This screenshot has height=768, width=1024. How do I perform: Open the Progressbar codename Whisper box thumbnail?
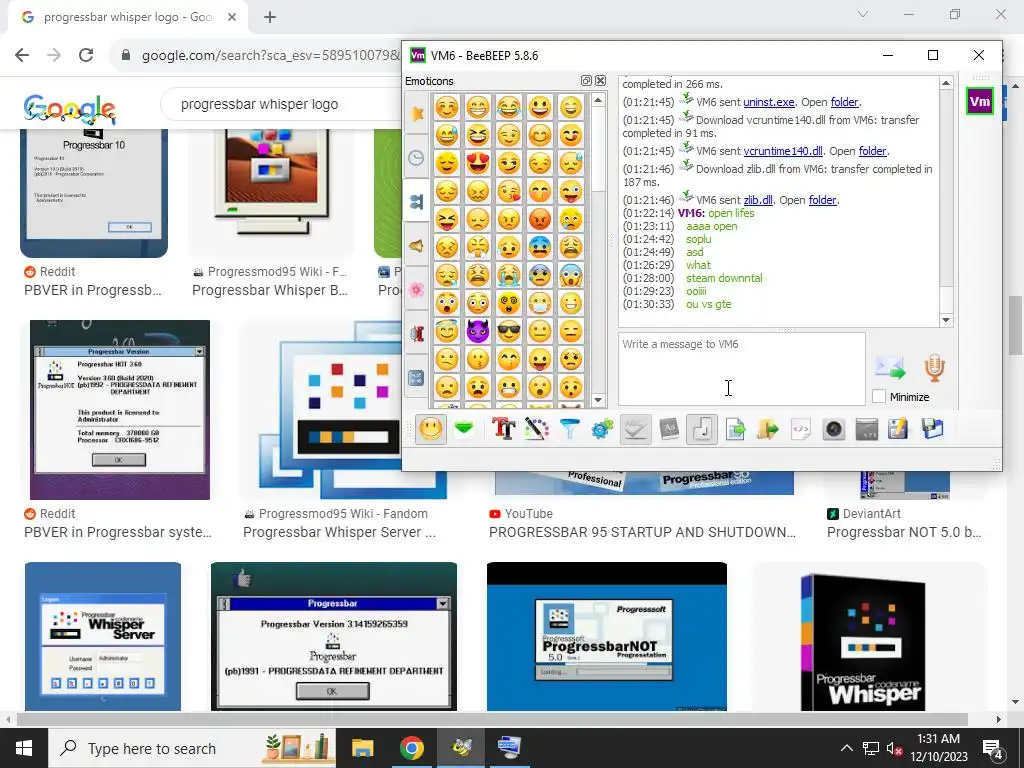click(870, 637)
